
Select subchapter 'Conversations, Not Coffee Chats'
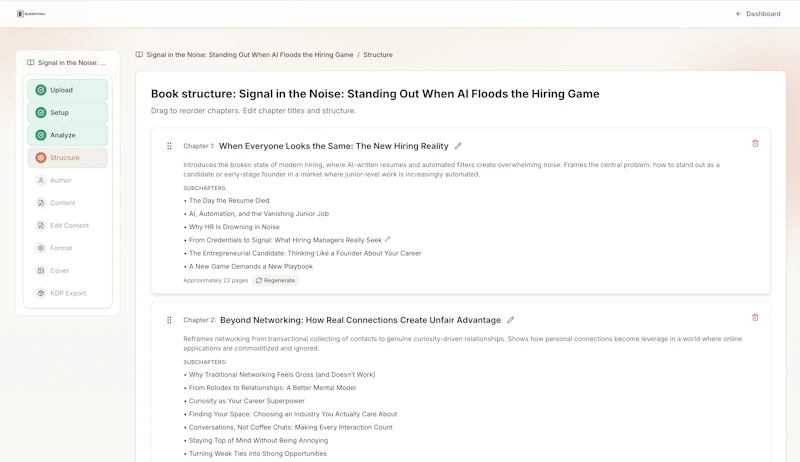coord(291,427)
